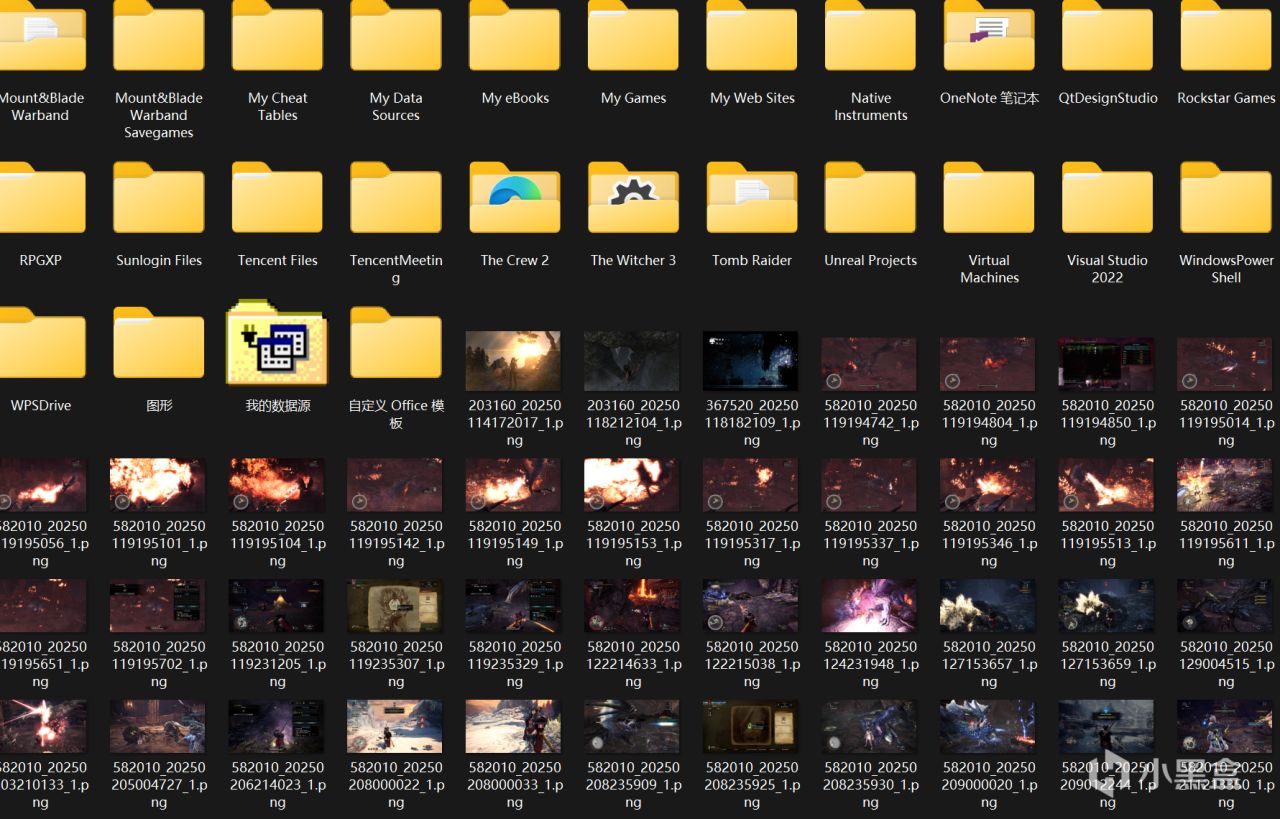The image size is (1280, 819).
Task: Open the My Cheat Tables folder icon
Action: click(277, 36)
